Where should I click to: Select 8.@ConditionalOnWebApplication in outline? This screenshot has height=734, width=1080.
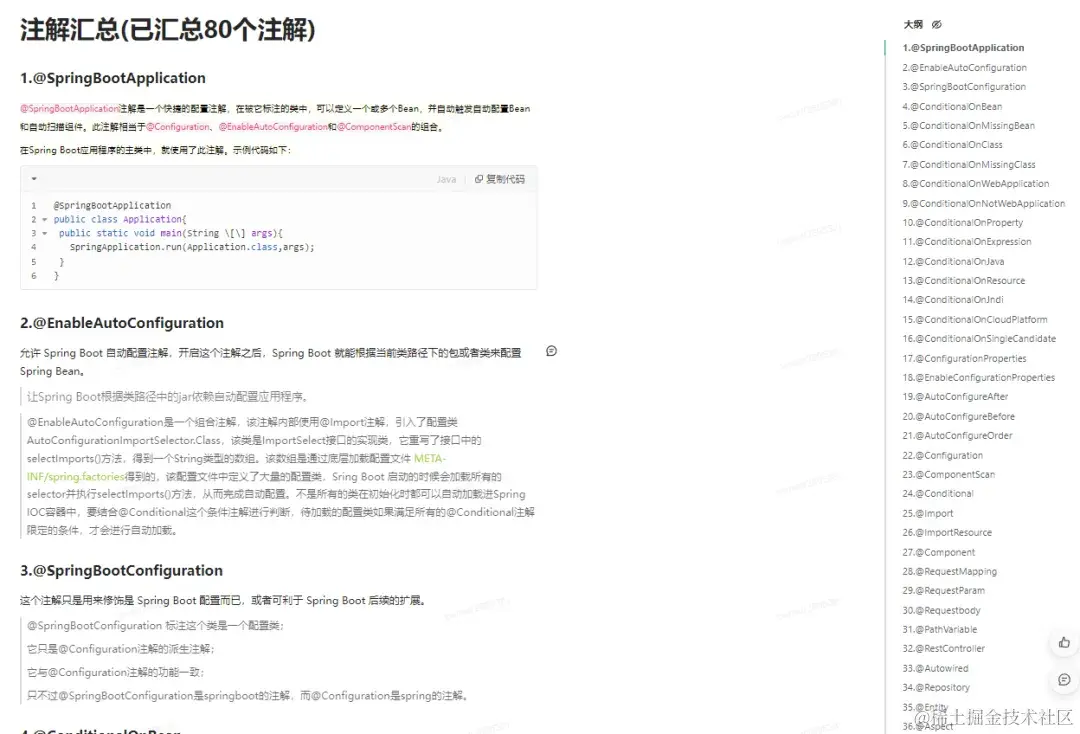click(x=975, y=184)
